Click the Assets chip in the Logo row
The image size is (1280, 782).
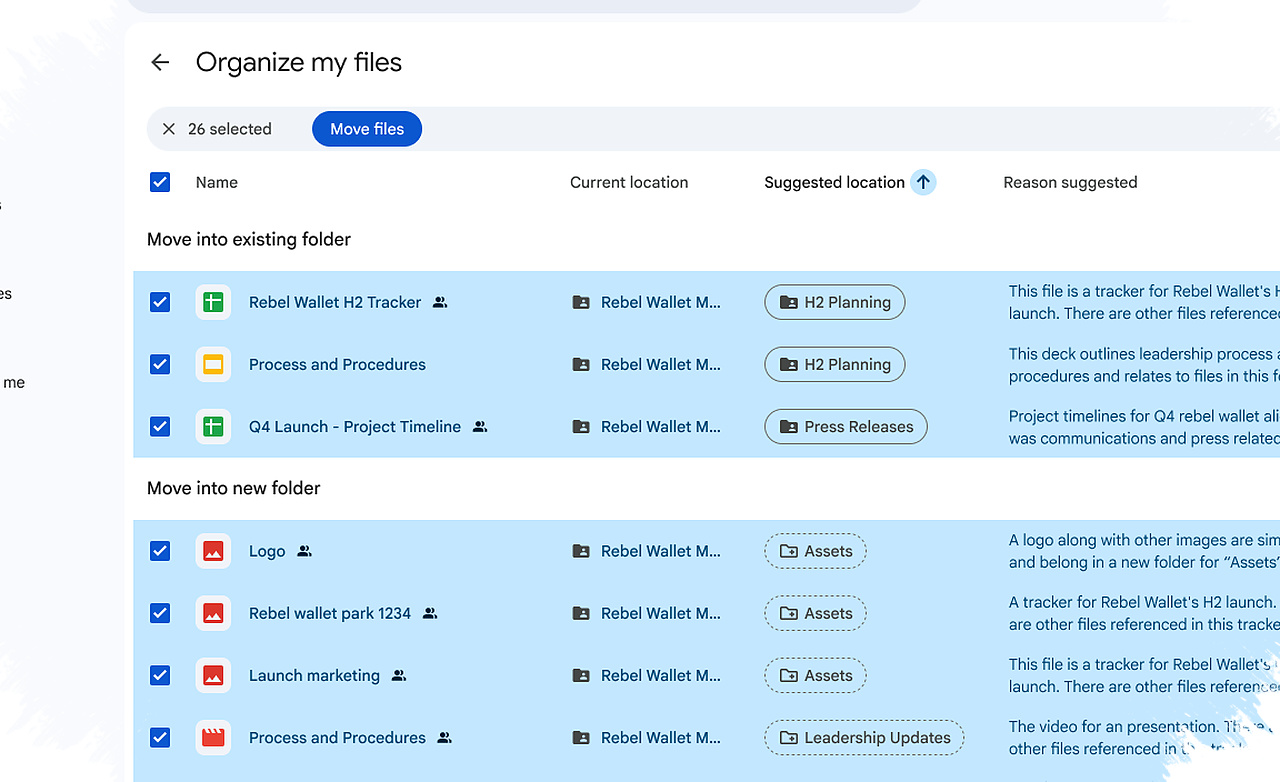coord(816,551)
